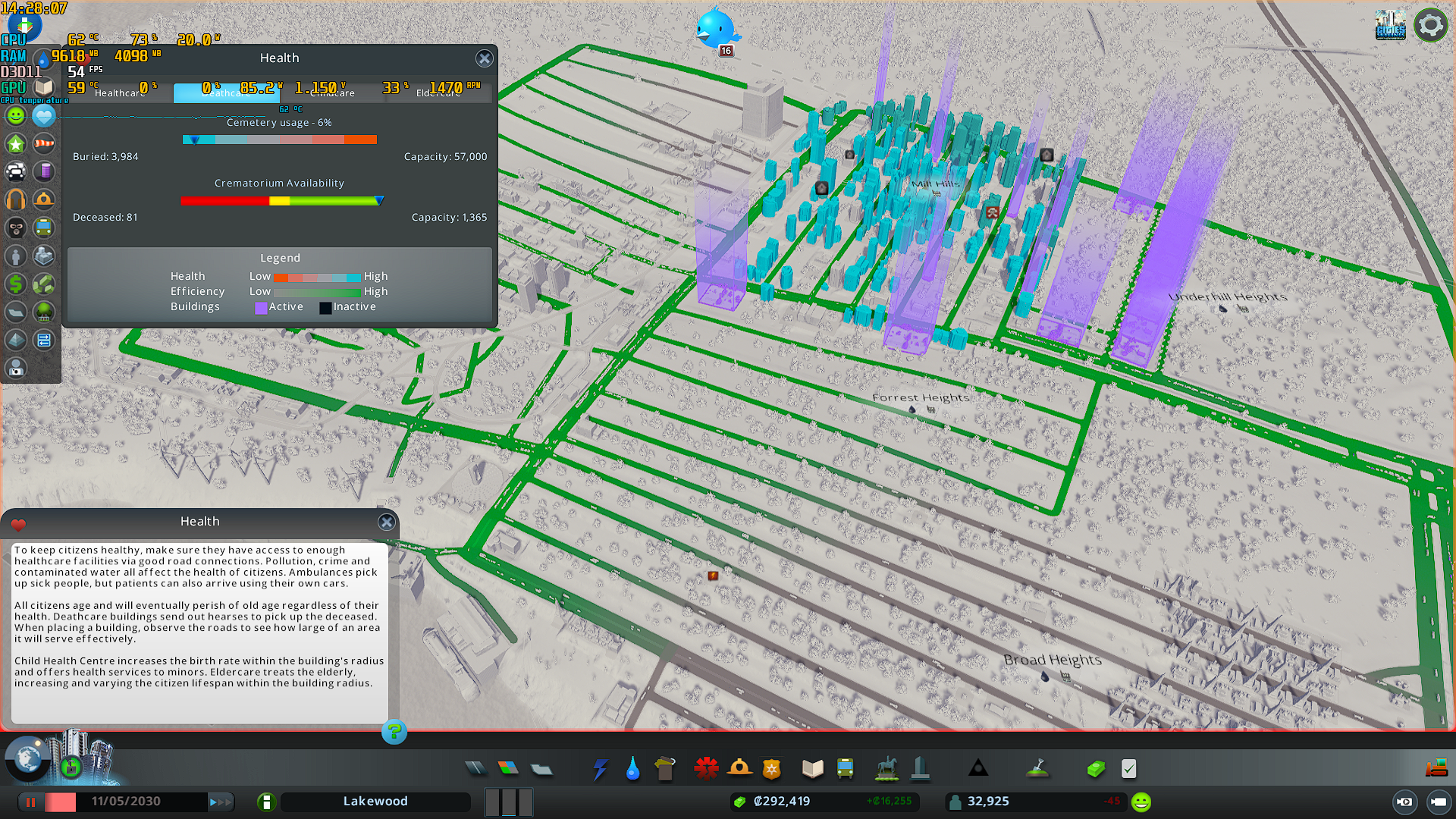The height and width of the screenshot is (819, 1456).
Task: Change simulation speed with arrows
Action: pyautogui.click(x=220, y=802)
